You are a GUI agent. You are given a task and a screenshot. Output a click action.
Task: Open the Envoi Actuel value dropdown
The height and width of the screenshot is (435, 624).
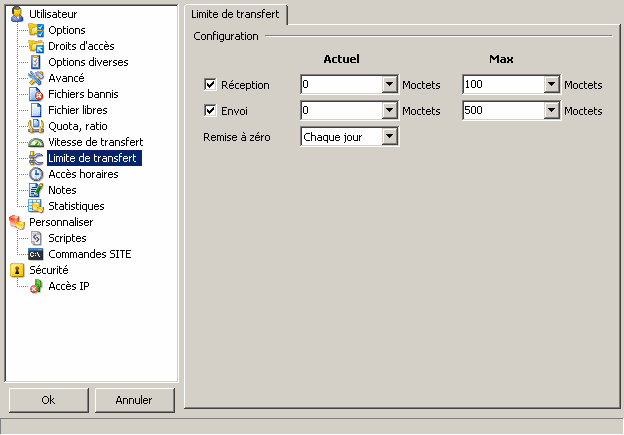click(x=389, y=110)
